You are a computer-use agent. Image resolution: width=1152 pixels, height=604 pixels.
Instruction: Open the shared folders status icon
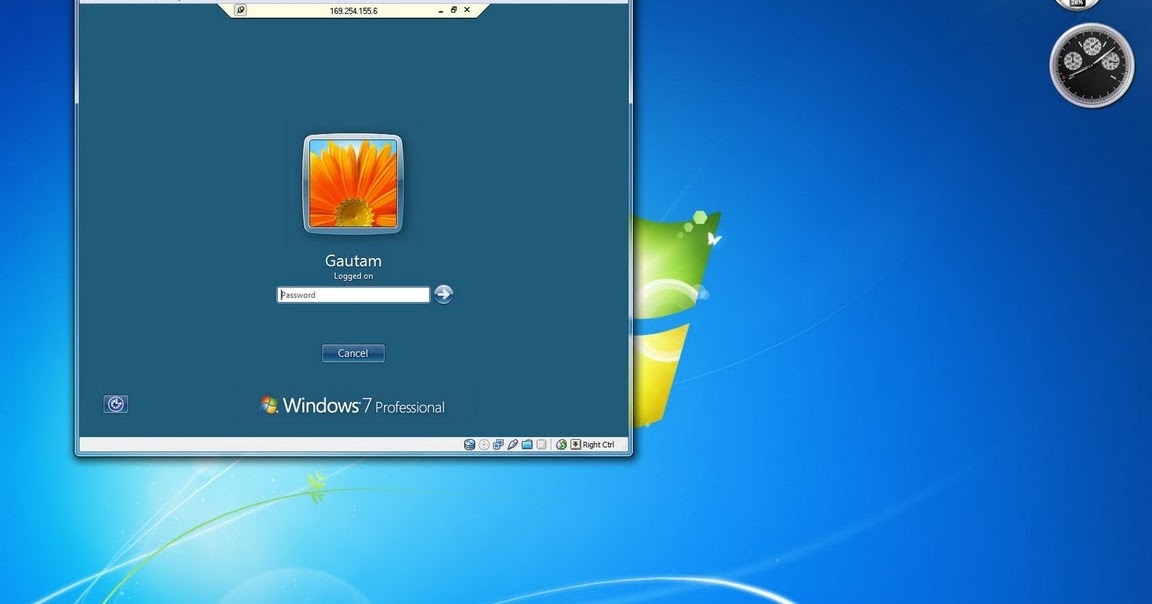click(x=527, y=445)
